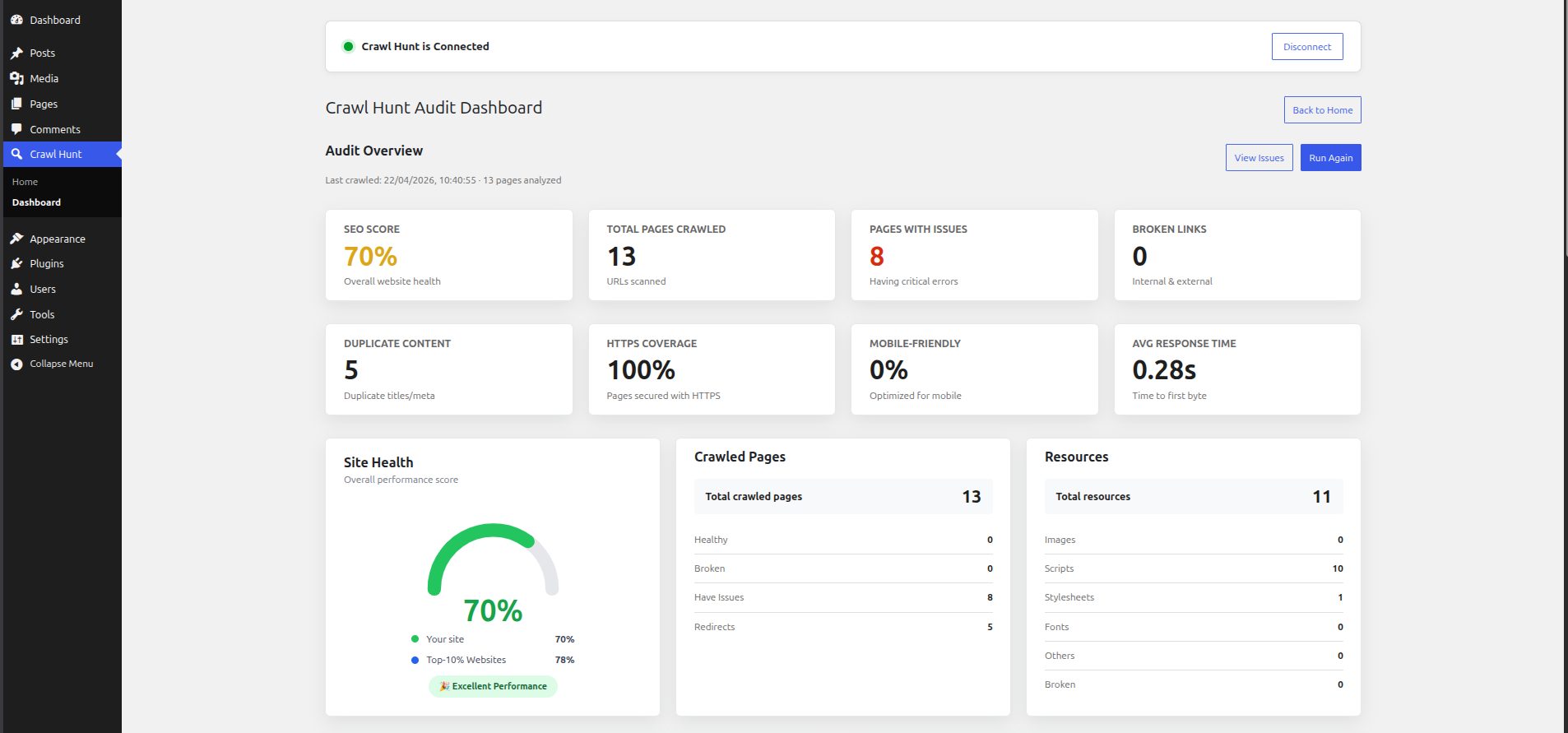
Task: Click the Pages icon in sidebar
Action: 16,104
